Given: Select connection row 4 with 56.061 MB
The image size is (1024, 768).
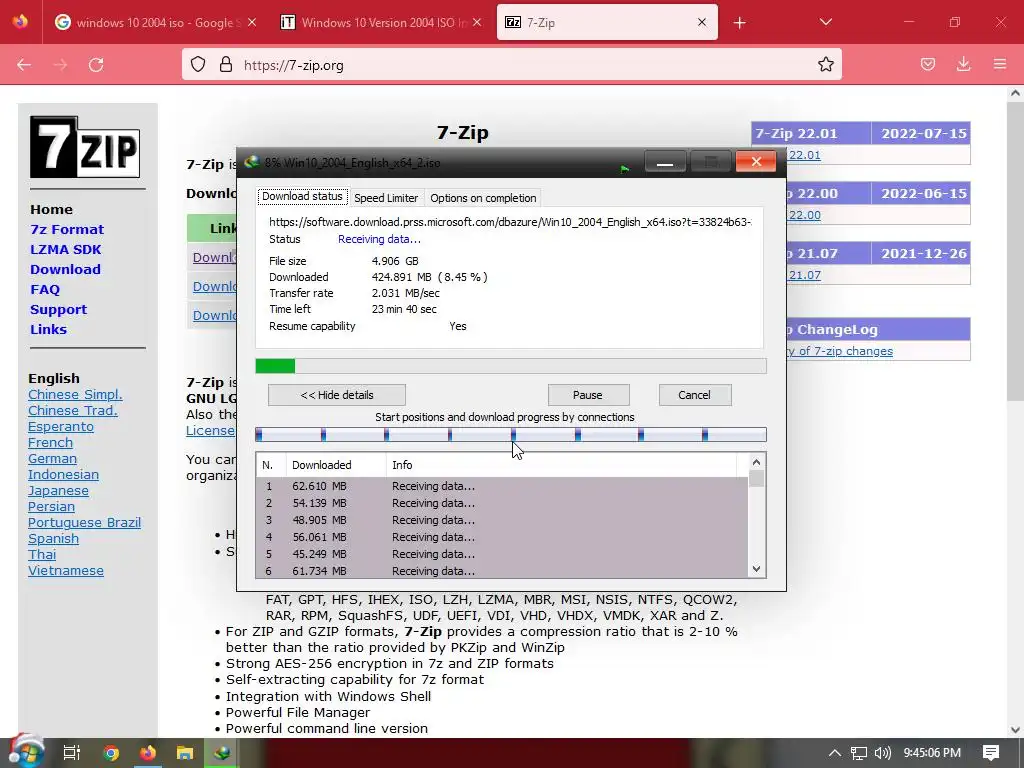Looking at the screenshot, I should [x=502, y=537].
